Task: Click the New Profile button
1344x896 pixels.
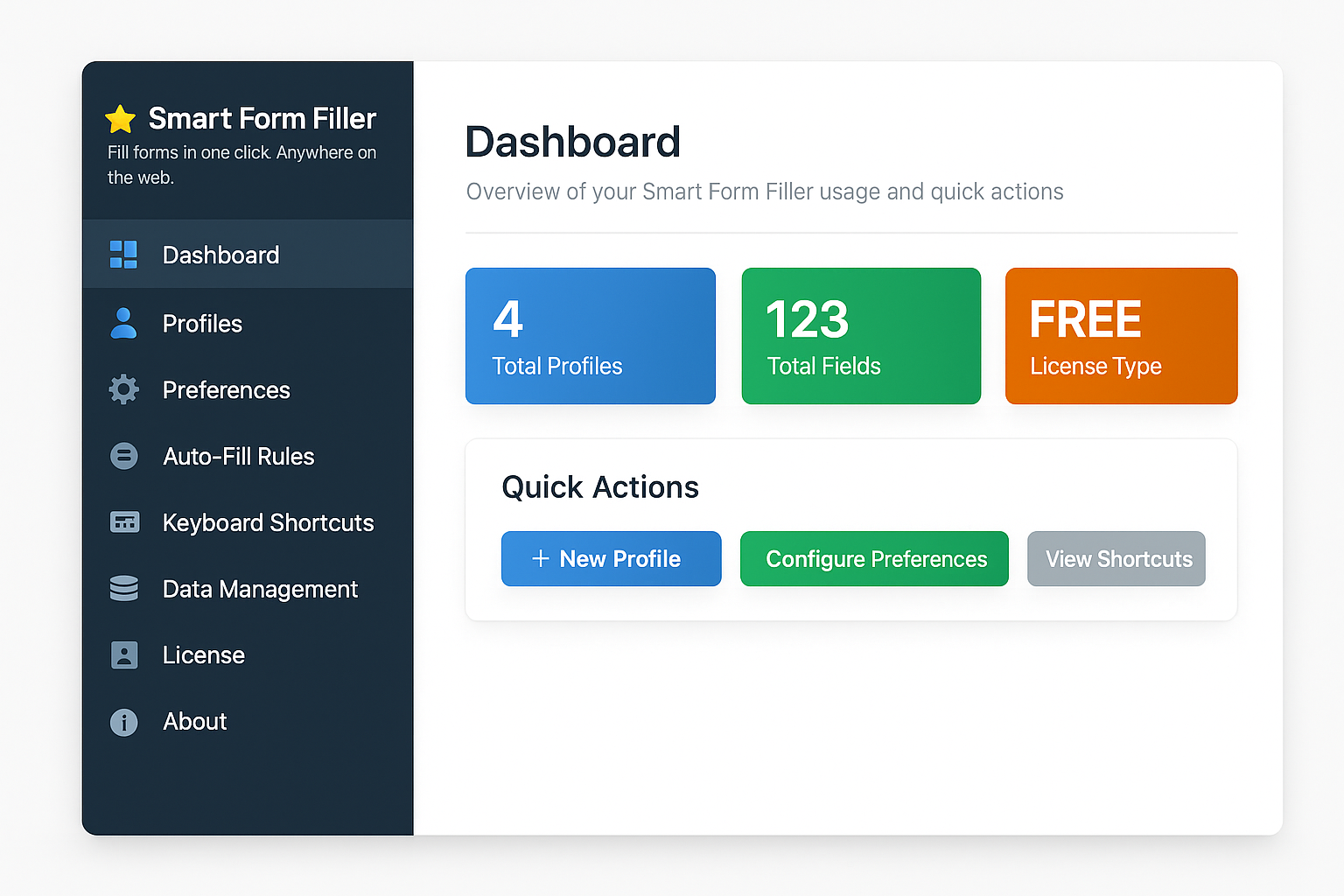Action: (611, 558)
